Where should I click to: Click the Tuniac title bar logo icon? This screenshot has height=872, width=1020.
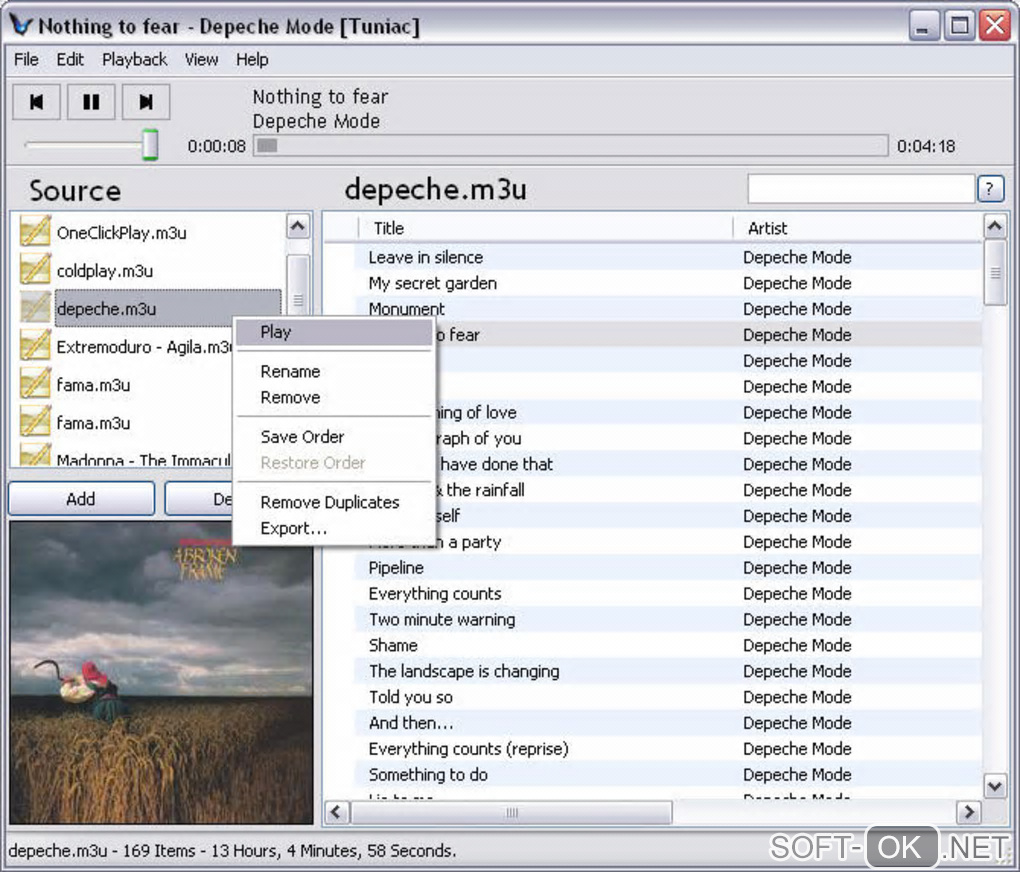(x=21, y=25)
